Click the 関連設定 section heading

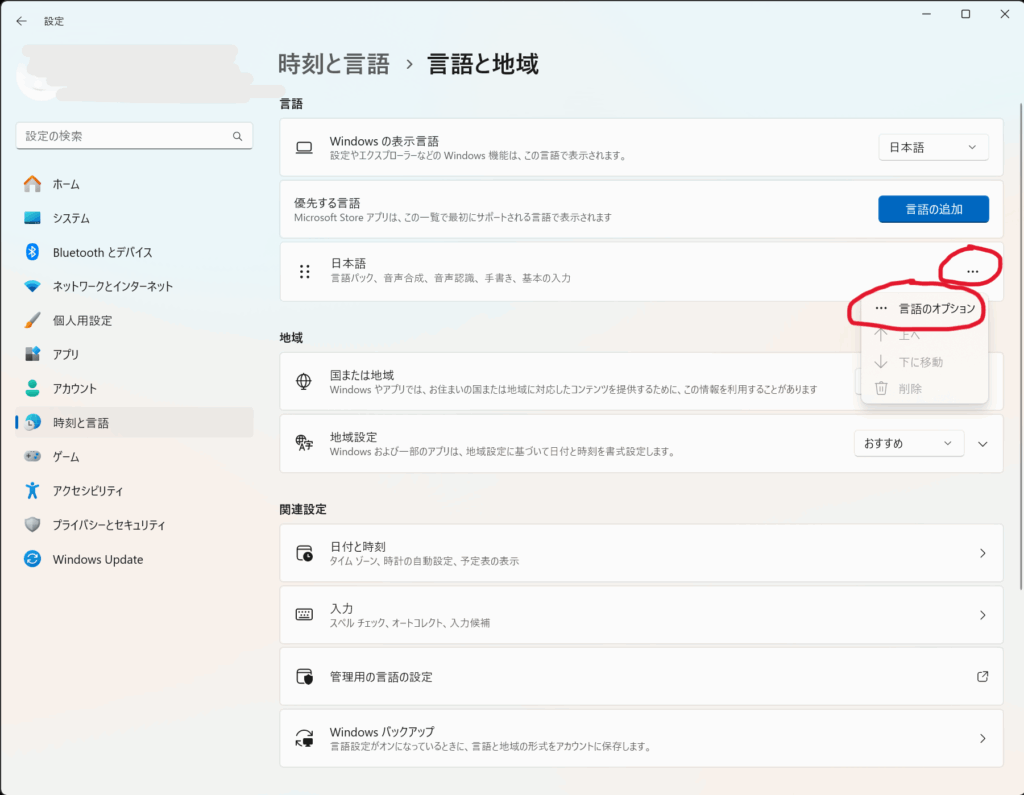pyautogui.click(x=303, y=510)
